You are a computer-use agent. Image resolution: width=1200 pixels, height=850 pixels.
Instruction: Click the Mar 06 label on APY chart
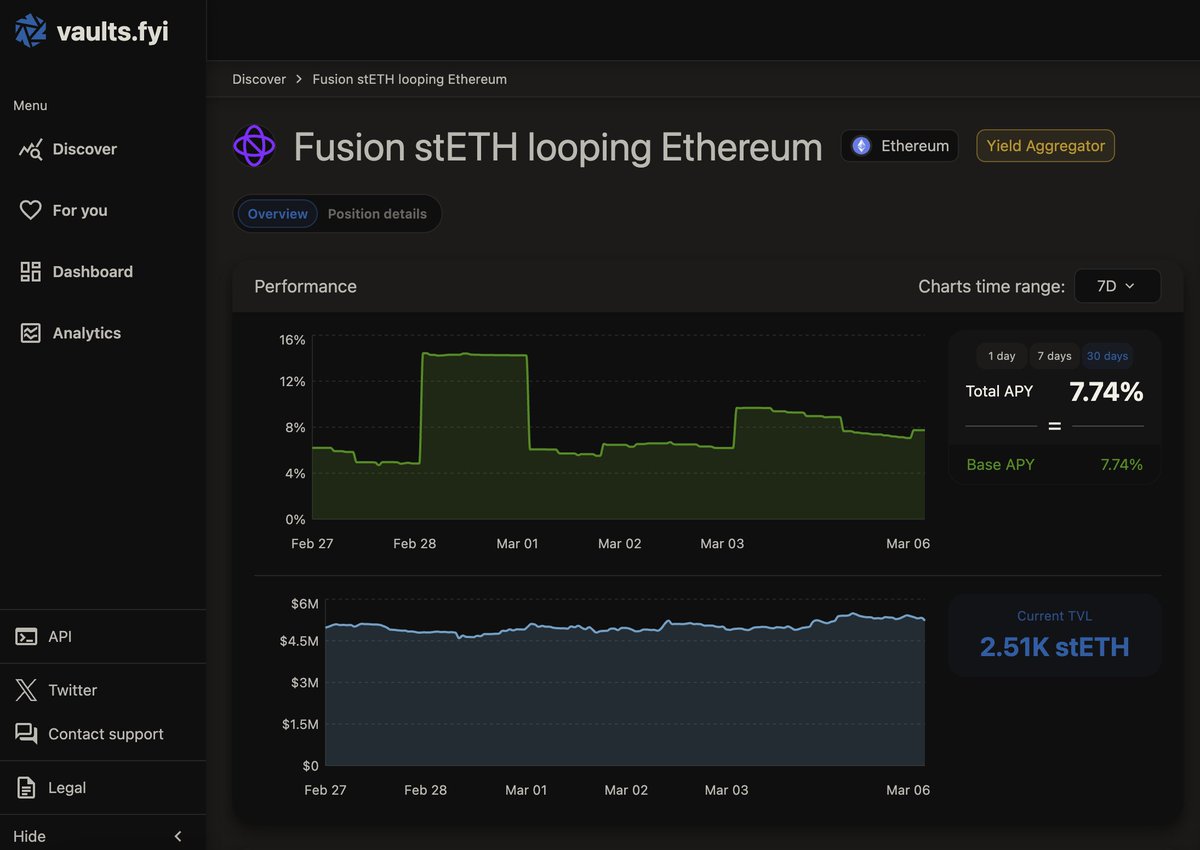[x=908, y=544]
